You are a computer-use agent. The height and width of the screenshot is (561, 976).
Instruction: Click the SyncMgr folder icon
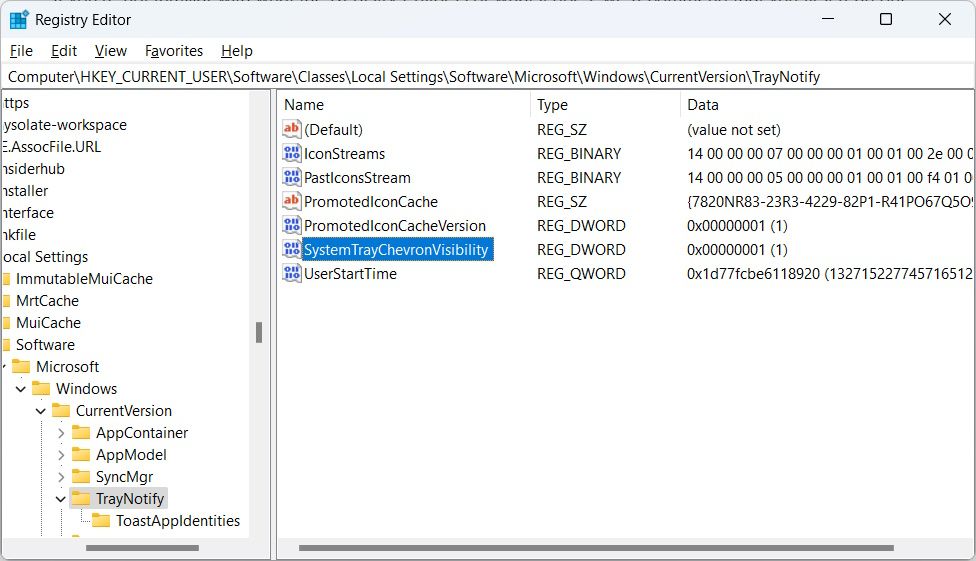click(81, 476)
